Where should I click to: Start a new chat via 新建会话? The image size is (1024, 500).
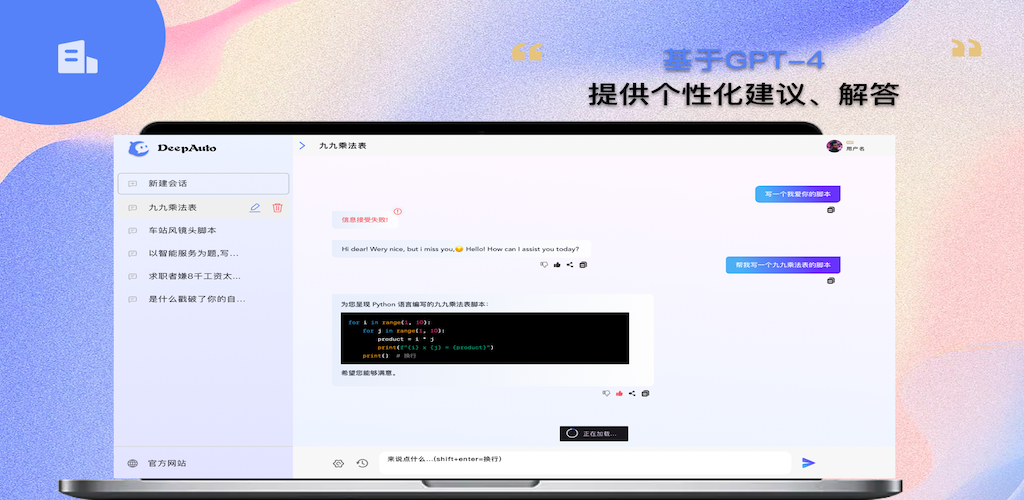pyautogui.click(x=203, y=183)
